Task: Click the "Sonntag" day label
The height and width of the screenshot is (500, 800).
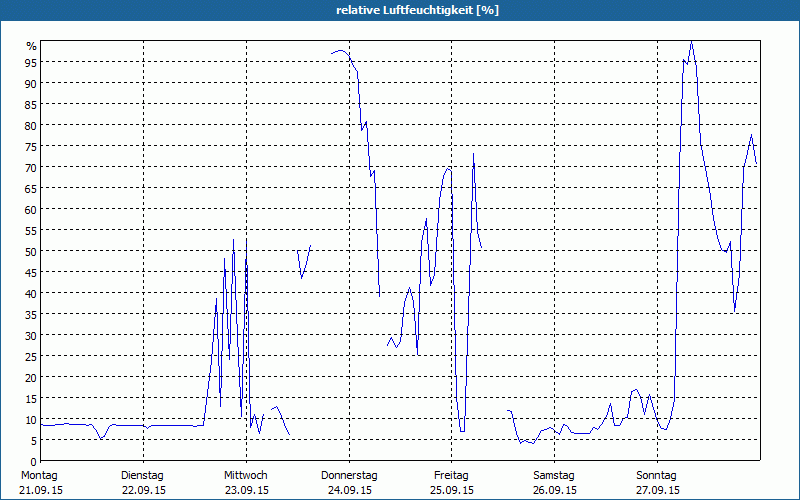Action: click(x=657, y=475)
